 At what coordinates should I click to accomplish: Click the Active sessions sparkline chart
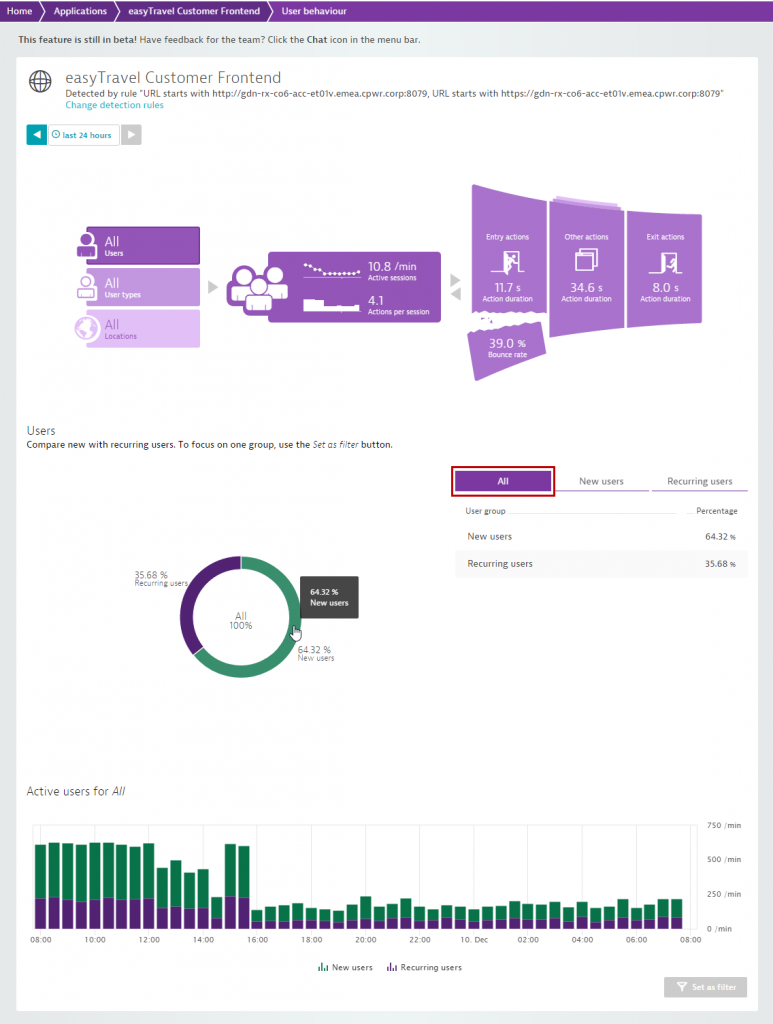point(332,270)
